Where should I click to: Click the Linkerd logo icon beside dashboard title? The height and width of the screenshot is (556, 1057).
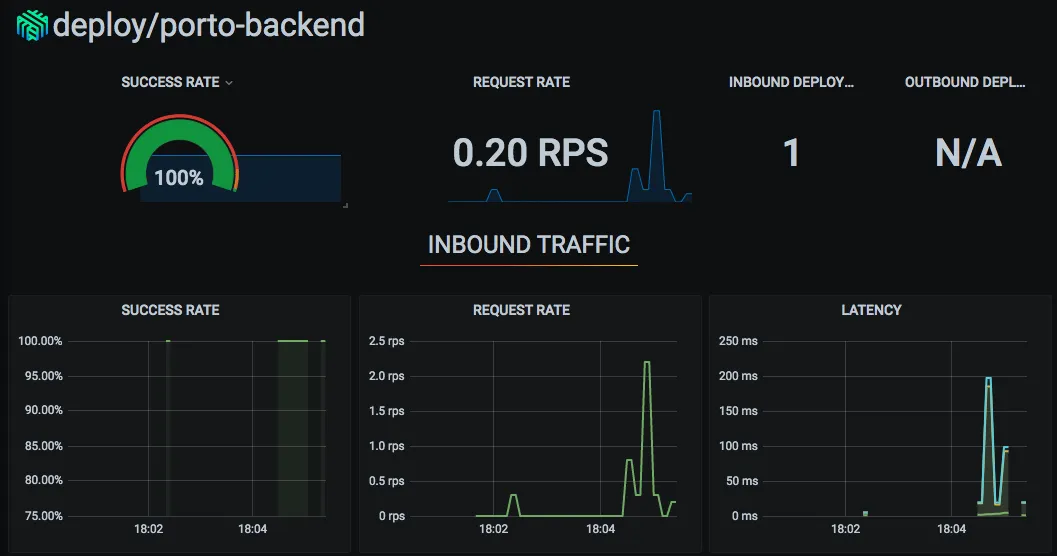[x=32, y=26]
